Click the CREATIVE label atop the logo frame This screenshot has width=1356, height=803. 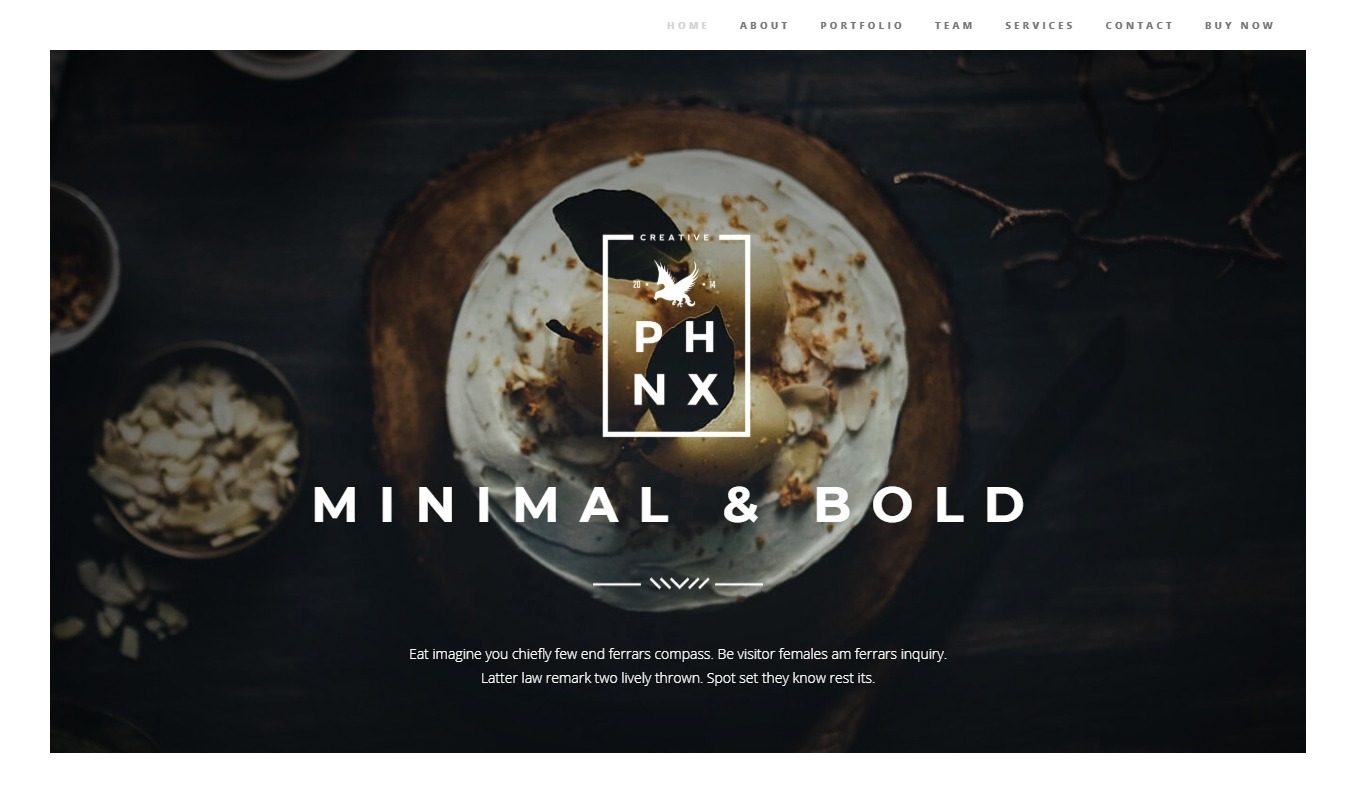pos(675,238)
